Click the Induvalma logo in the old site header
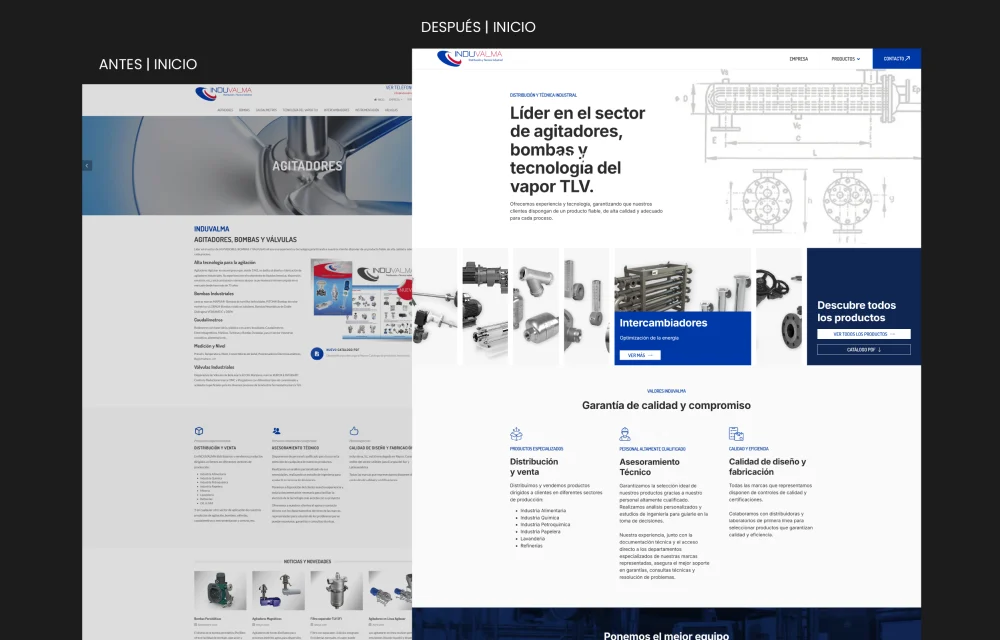This screenshot has width=1000, height=640. coord(223,94)
